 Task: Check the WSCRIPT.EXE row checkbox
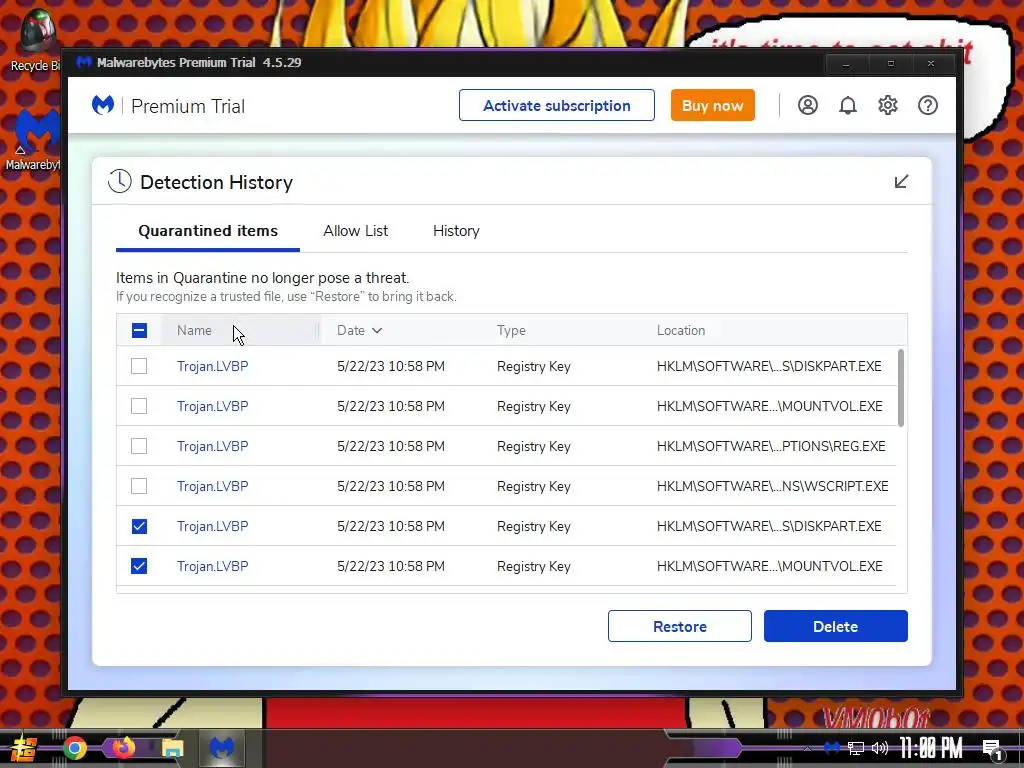[139, 486]
